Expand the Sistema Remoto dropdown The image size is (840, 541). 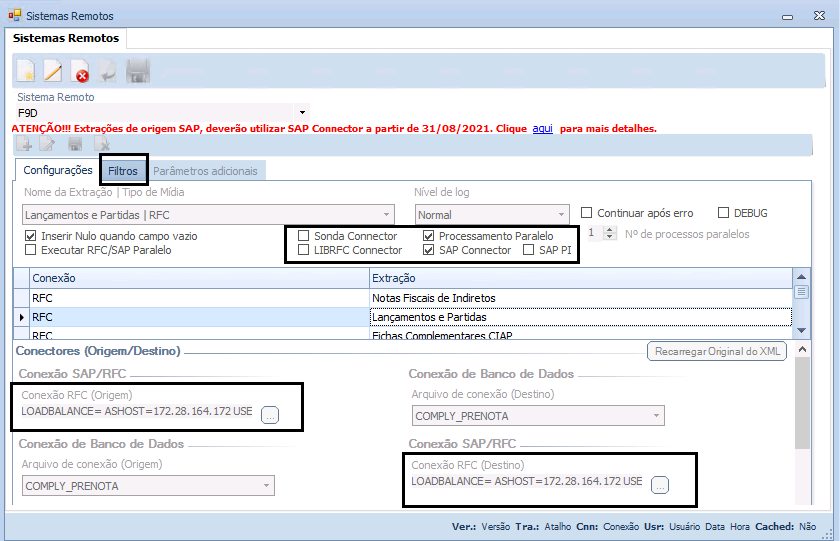coord(302,113)
